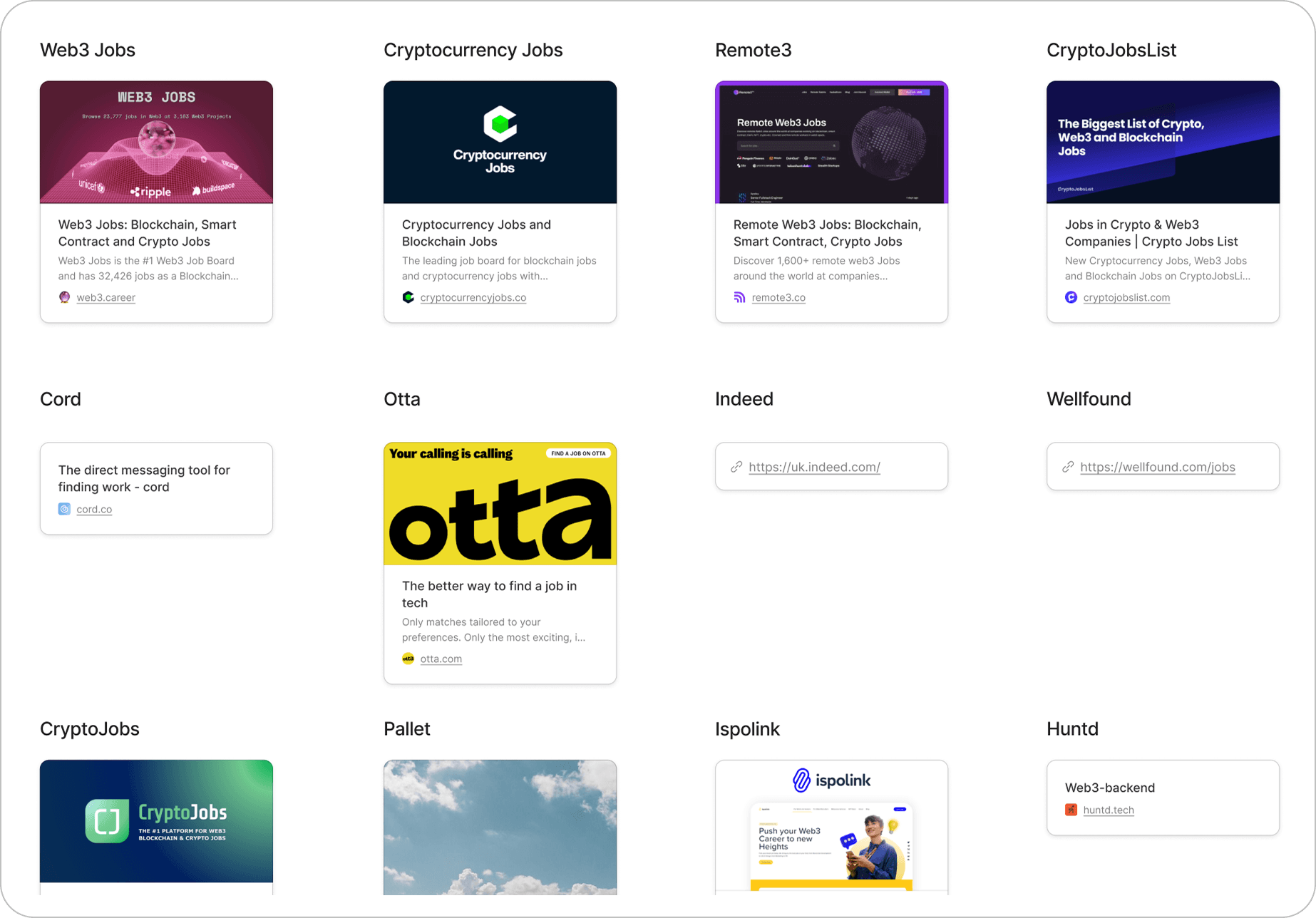Click 'Web3 Jobs is the #1 Web3 Job Board' description
This screenshot has height=918, width=1316.
pyautogui.click(x=148, y=269)
